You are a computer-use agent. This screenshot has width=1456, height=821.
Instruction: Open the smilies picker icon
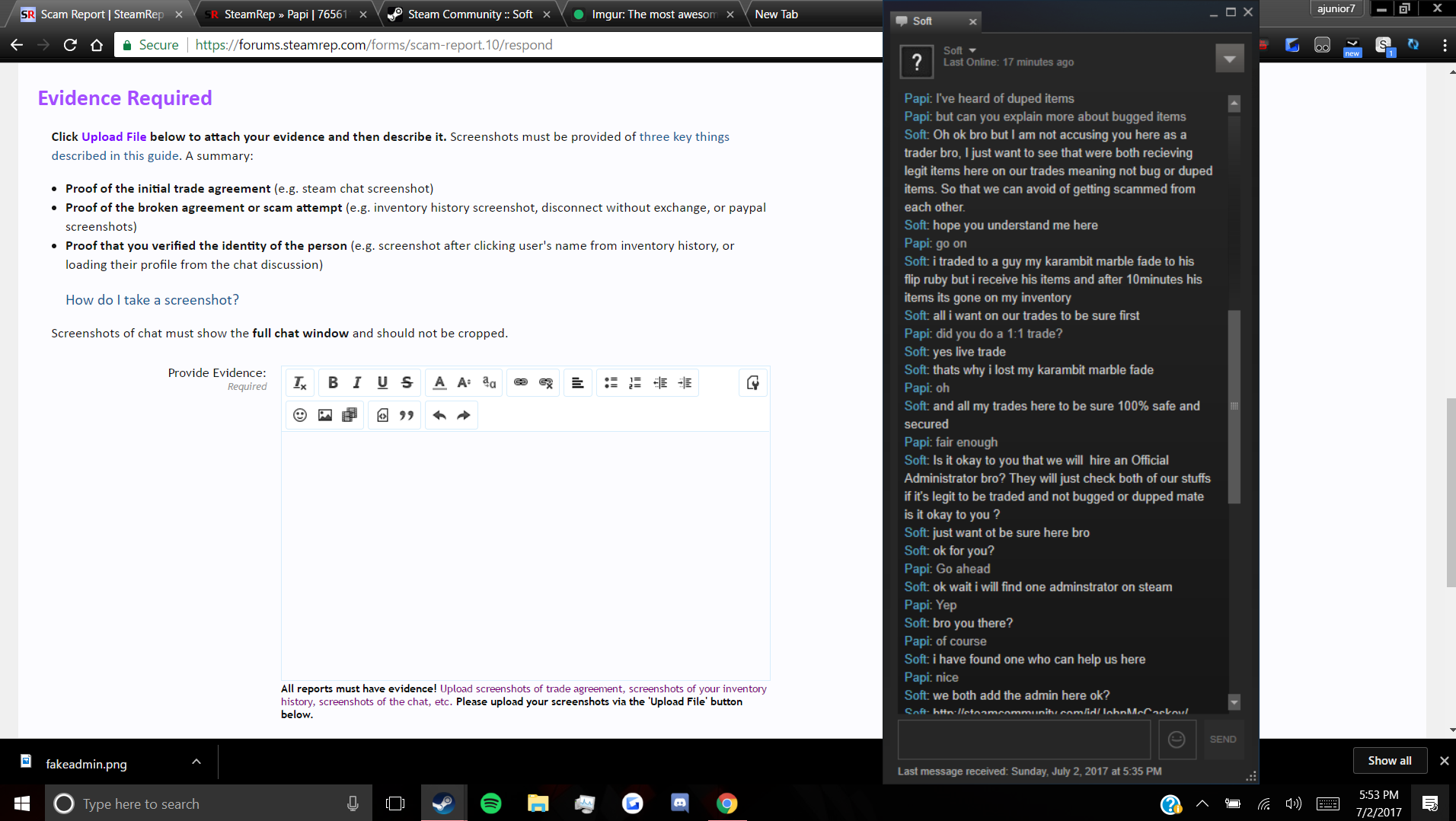[x=300, y=415]
